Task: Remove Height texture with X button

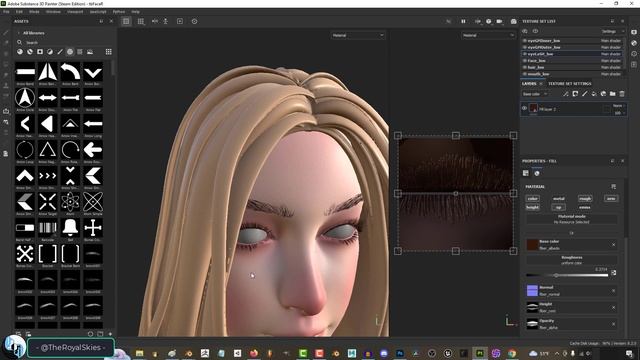Action: (x=613, y=307)
